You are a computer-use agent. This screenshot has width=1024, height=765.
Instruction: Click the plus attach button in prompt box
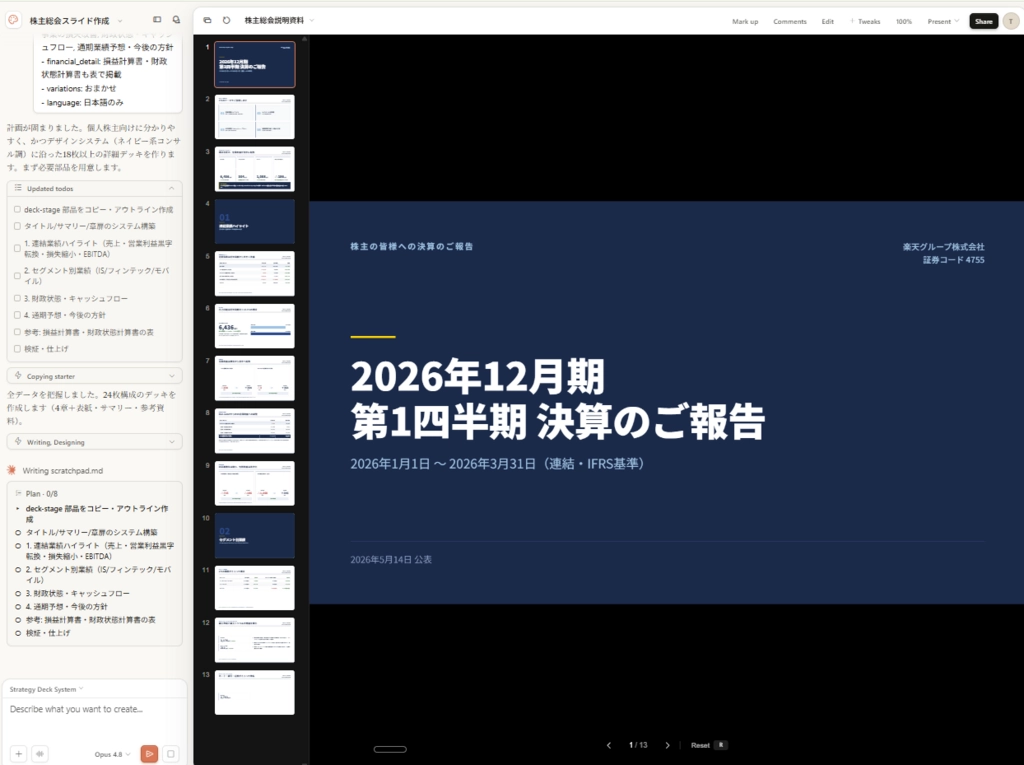pyautogui.click(x=19, y=753)
